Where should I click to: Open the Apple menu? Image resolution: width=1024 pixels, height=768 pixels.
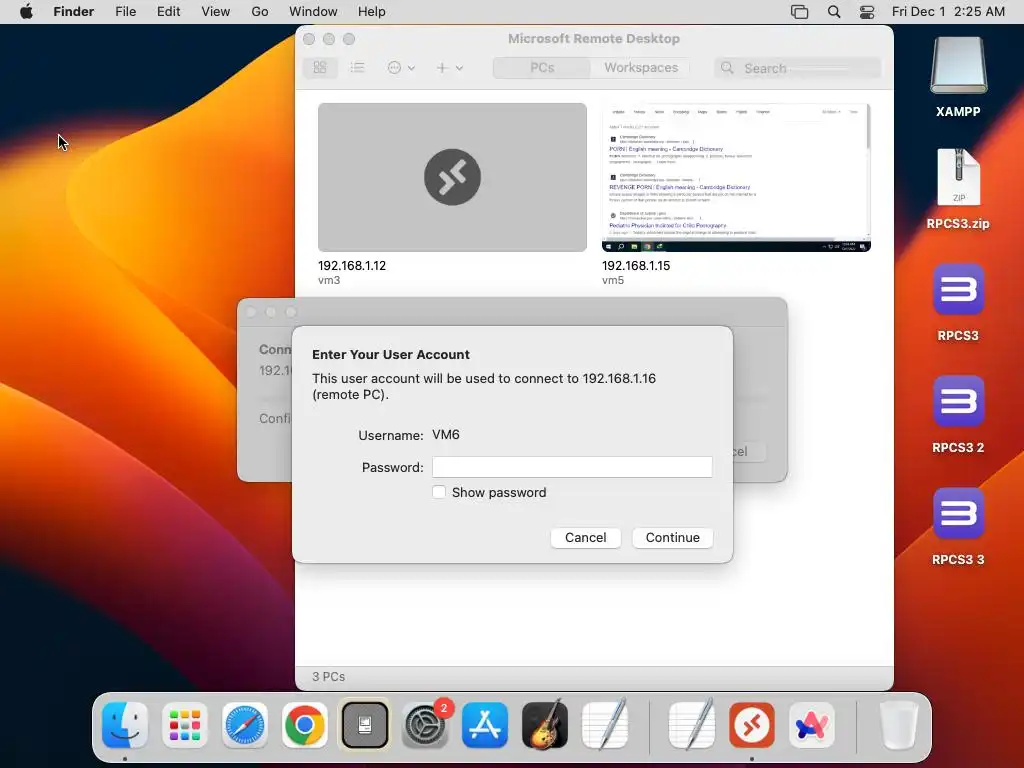tap(26, 12)
